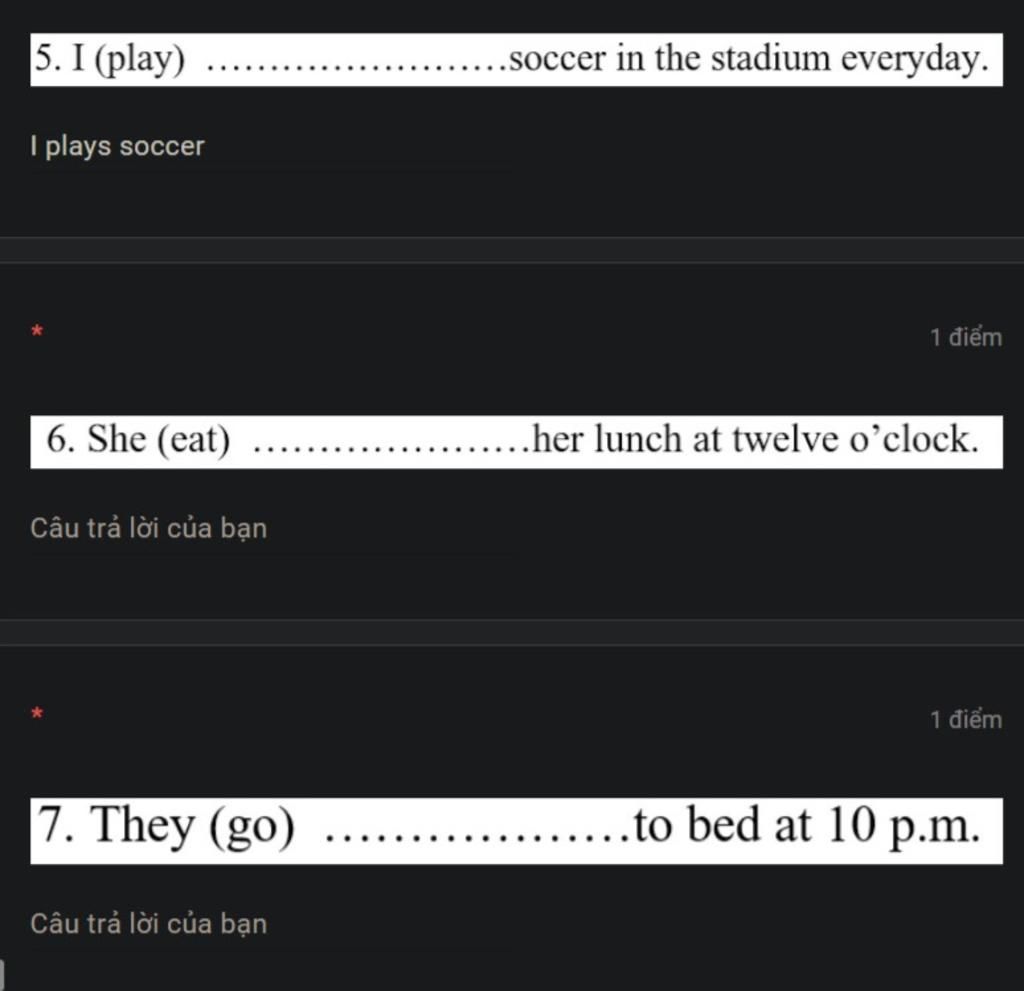Click the question number "7." in the image
This screenshot has width=1024, height=991.
56,827
